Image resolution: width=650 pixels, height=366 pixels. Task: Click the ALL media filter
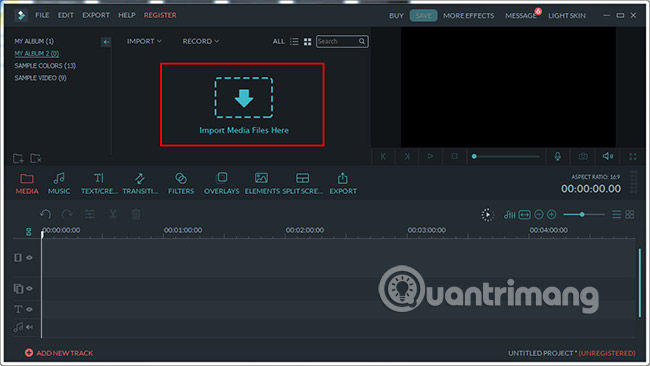tap(278, 41)
